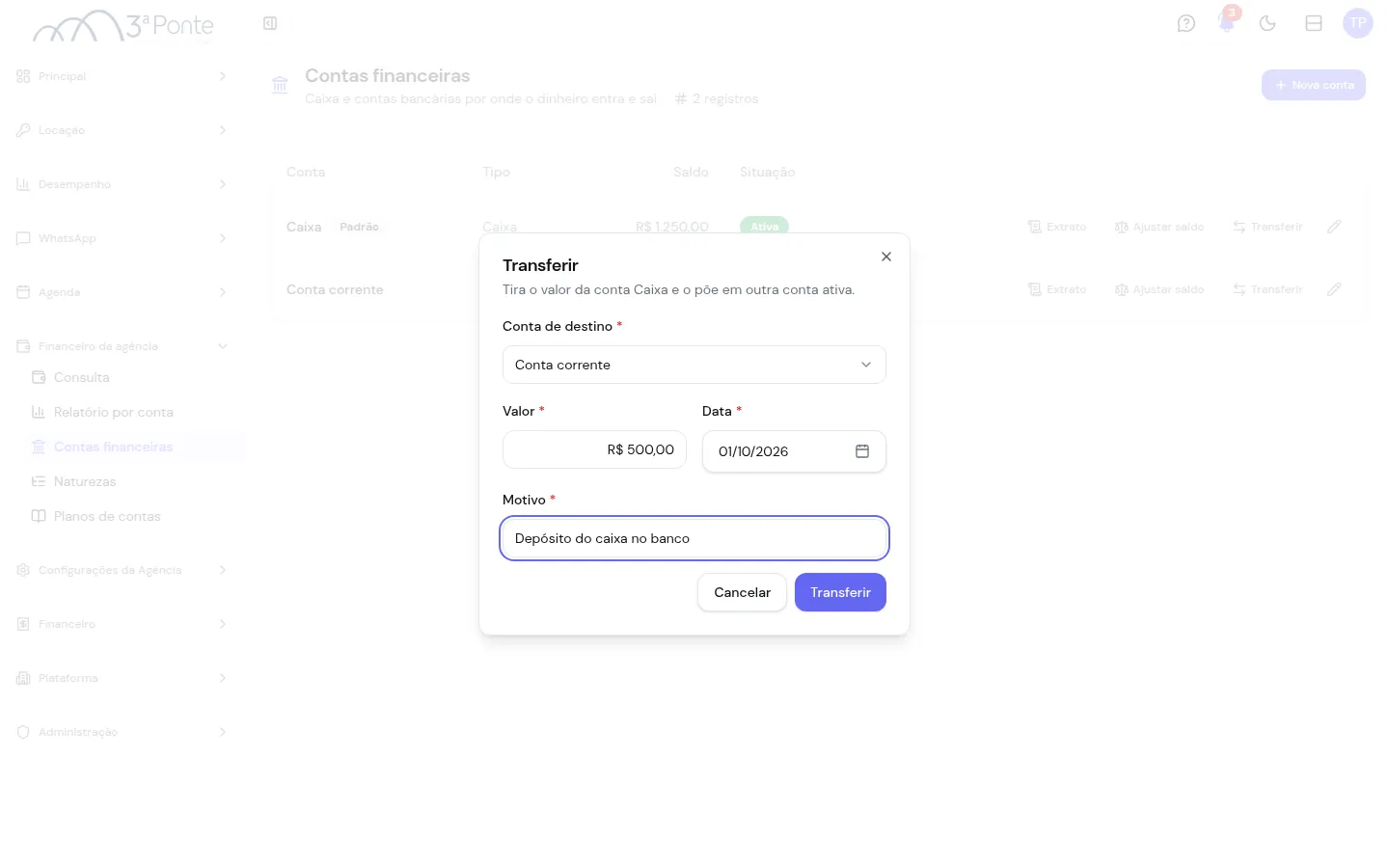Click into the Motivo text field
Image resolution: width=1389 pixels, height=868 pixels.
pos(694,538)
